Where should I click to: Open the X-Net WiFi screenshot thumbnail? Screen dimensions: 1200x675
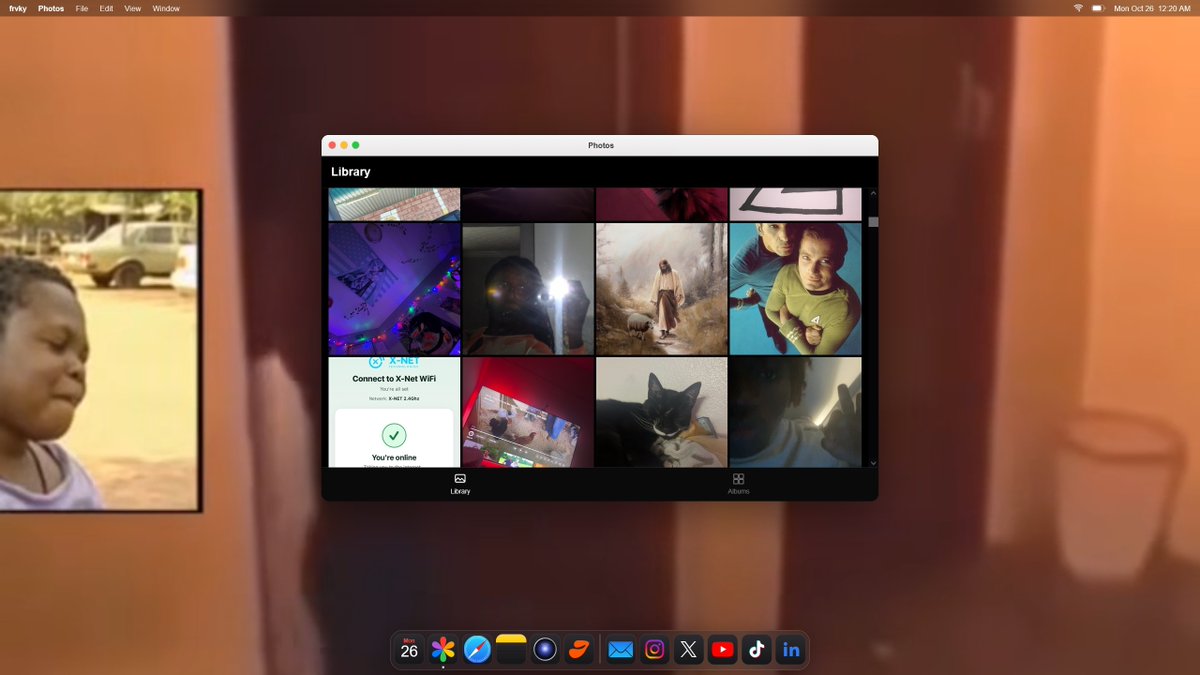[x=394, y=413]
